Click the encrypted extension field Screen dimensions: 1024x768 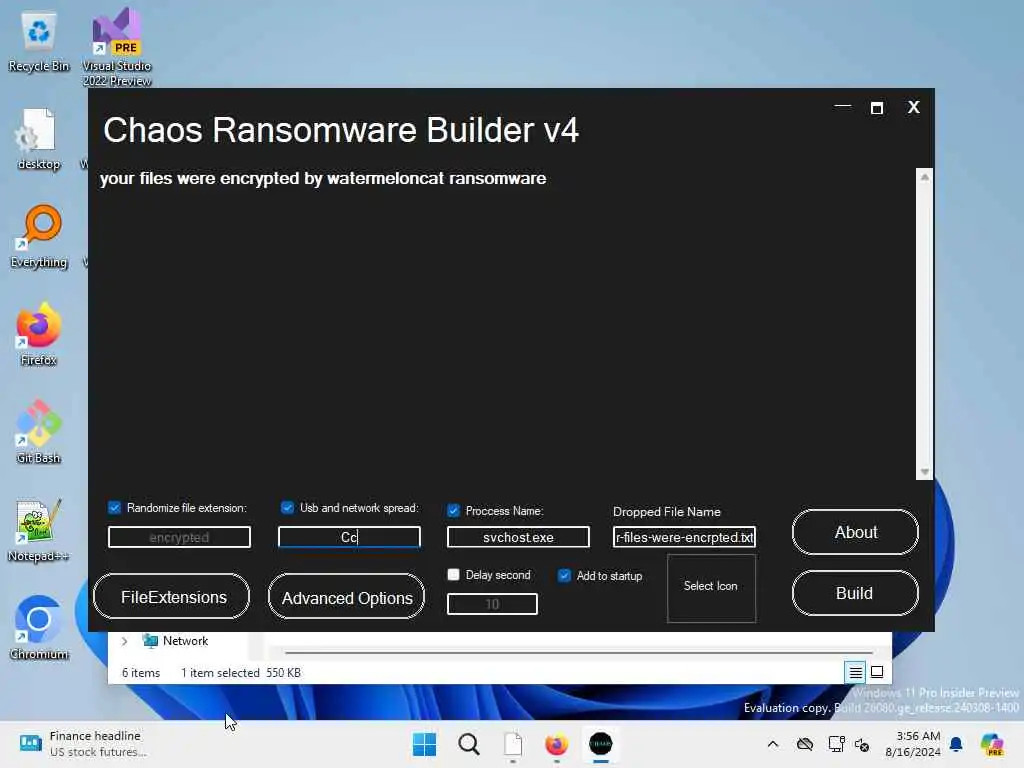click(179, 537)
